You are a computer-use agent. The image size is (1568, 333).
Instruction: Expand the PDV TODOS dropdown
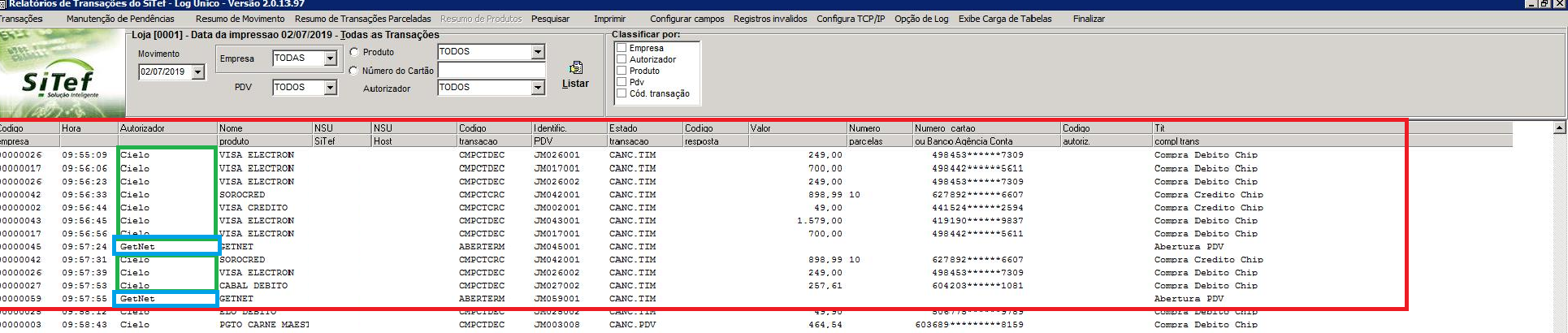coord(330,88)
